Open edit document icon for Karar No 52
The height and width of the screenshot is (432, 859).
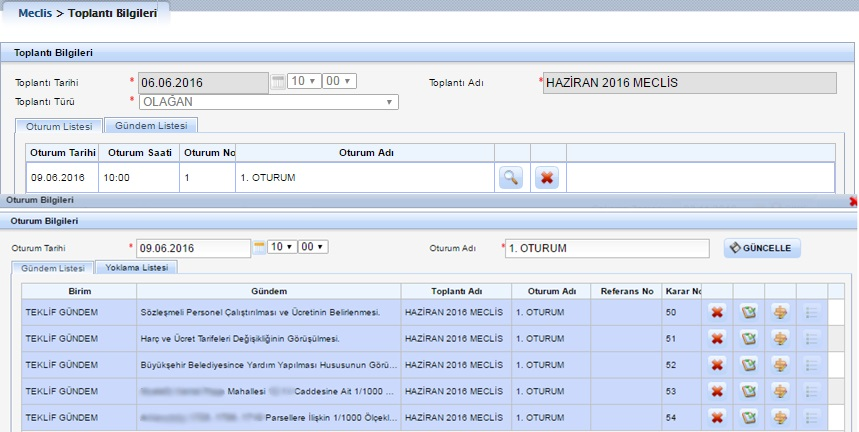748,365
